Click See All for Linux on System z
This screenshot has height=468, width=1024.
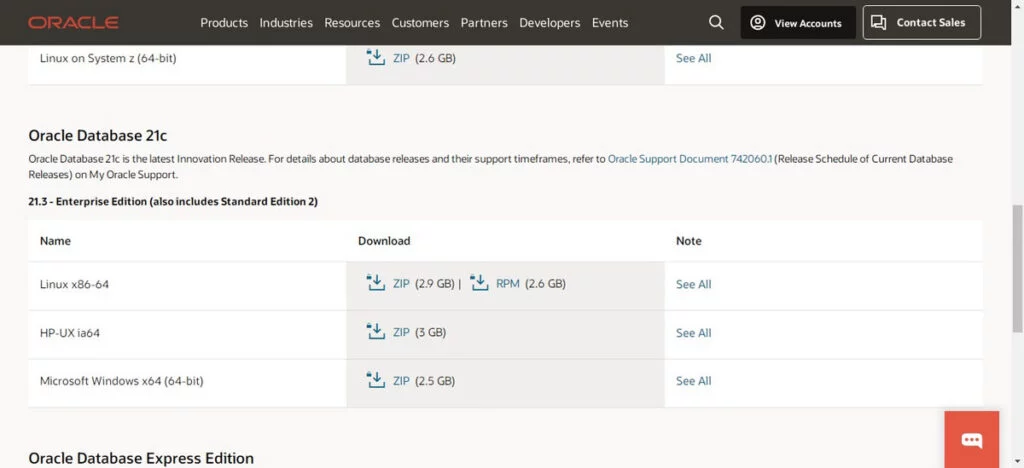coord(694,58)
